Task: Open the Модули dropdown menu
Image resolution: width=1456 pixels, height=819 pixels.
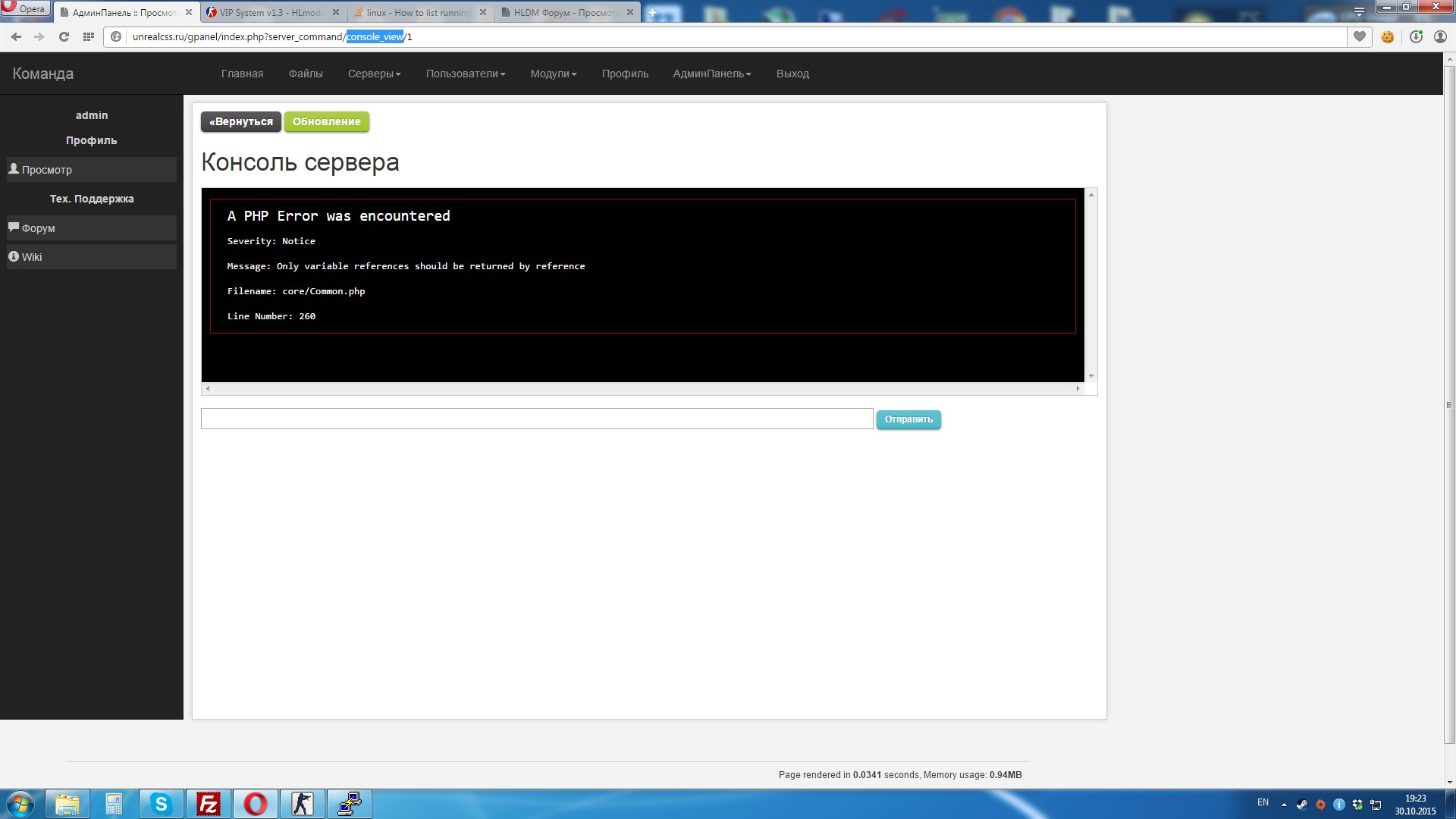Action: click(553, 74)
